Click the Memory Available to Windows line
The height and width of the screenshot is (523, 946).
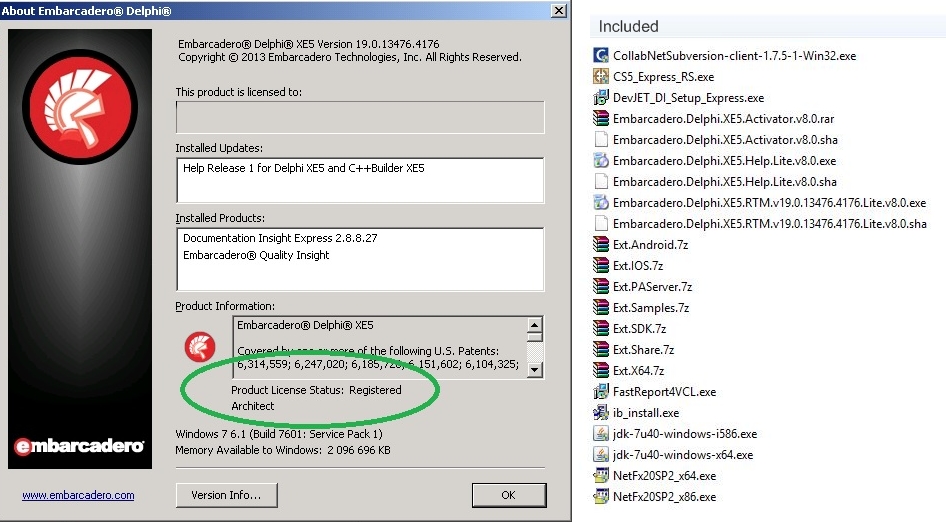click(283, 450)
